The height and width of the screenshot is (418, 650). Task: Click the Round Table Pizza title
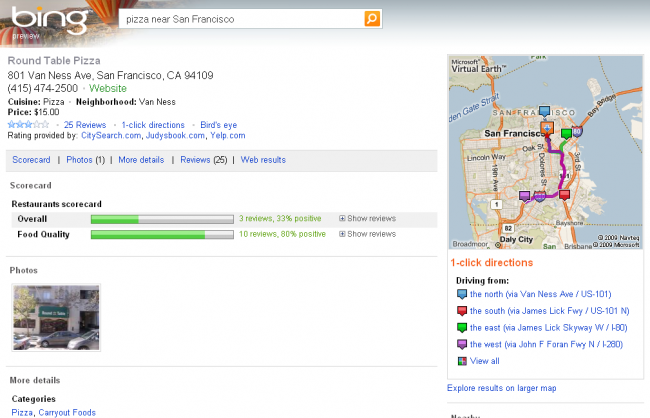pos(54,61)
